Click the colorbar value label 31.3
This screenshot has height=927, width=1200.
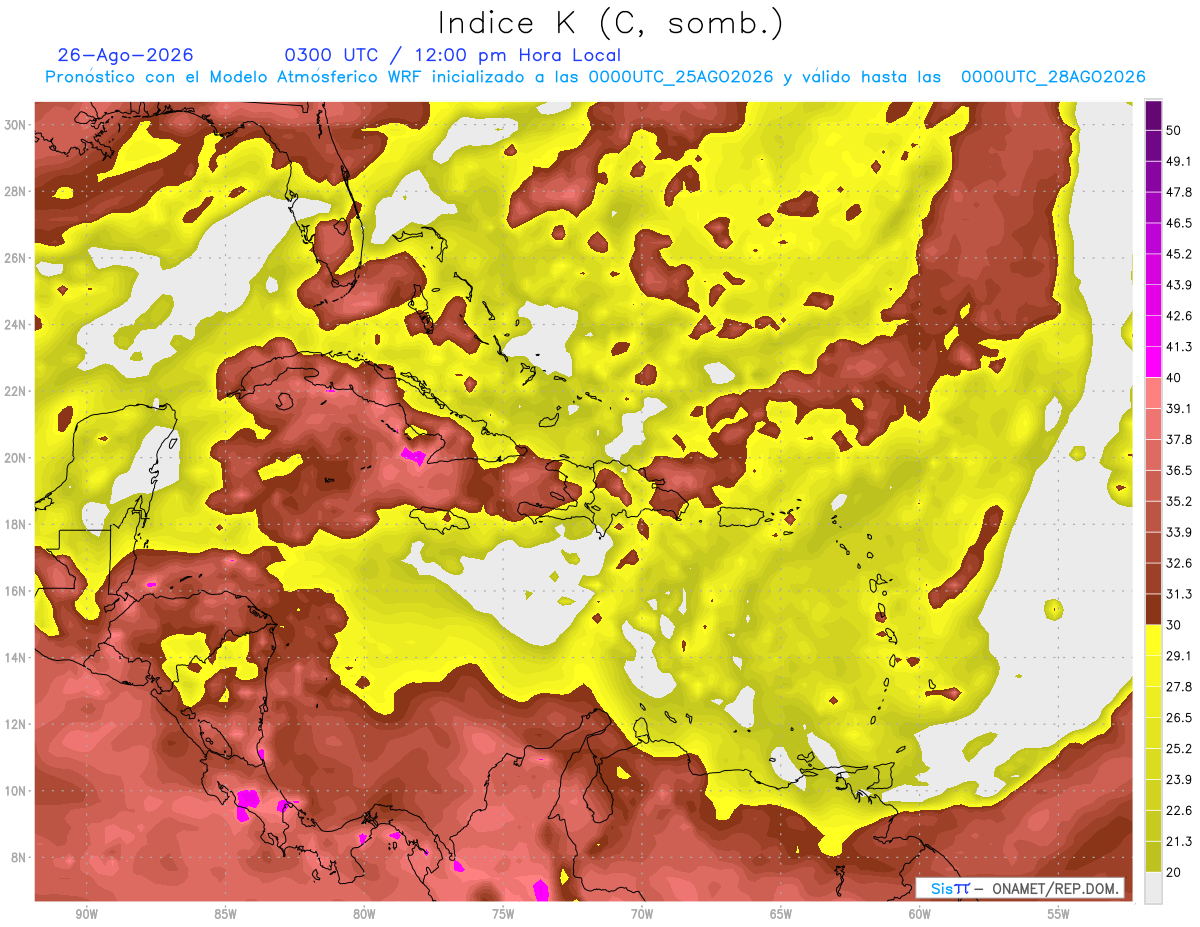(1179, 594)
